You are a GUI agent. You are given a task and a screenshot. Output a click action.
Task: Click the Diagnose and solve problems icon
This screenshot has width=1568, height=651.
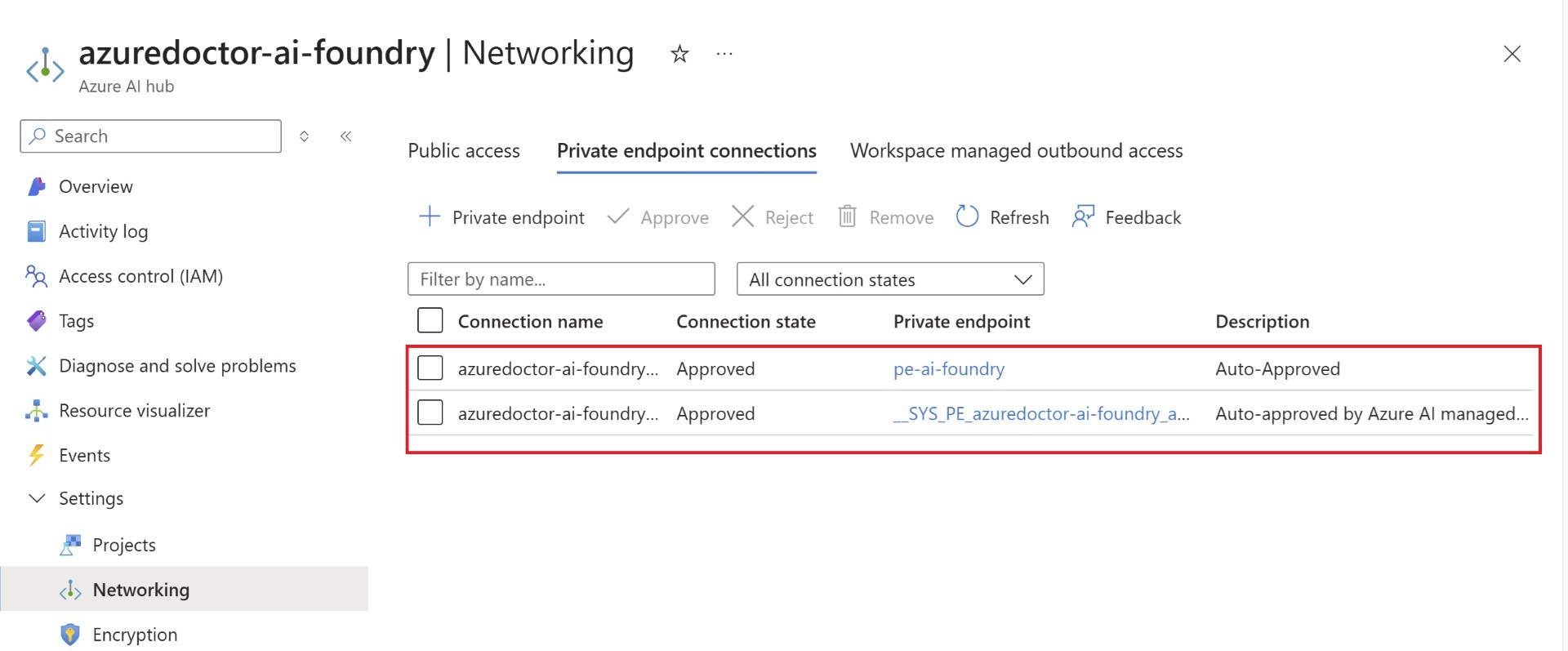click(37, 366)
